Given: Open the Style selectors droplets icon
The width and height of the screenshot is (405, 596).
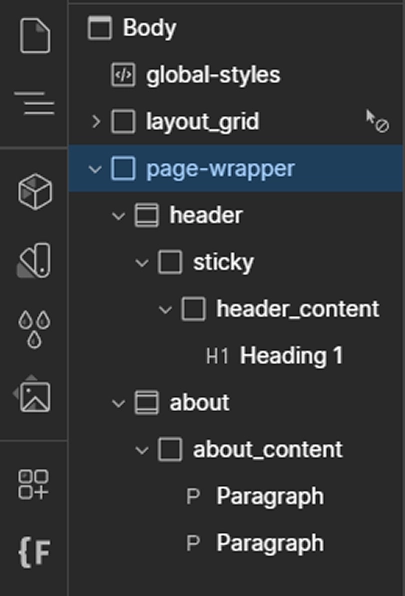Looking at the screenshot, I should click(34, 329).
